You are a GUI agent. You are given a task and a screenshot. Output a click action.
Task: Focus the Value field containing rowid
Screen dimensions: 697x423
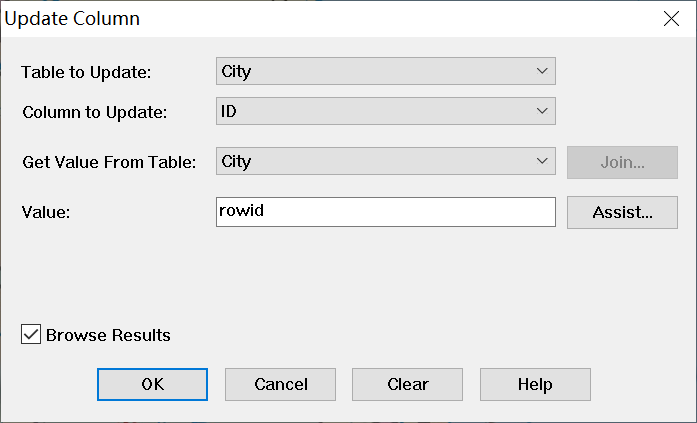[x=385, y=212]
